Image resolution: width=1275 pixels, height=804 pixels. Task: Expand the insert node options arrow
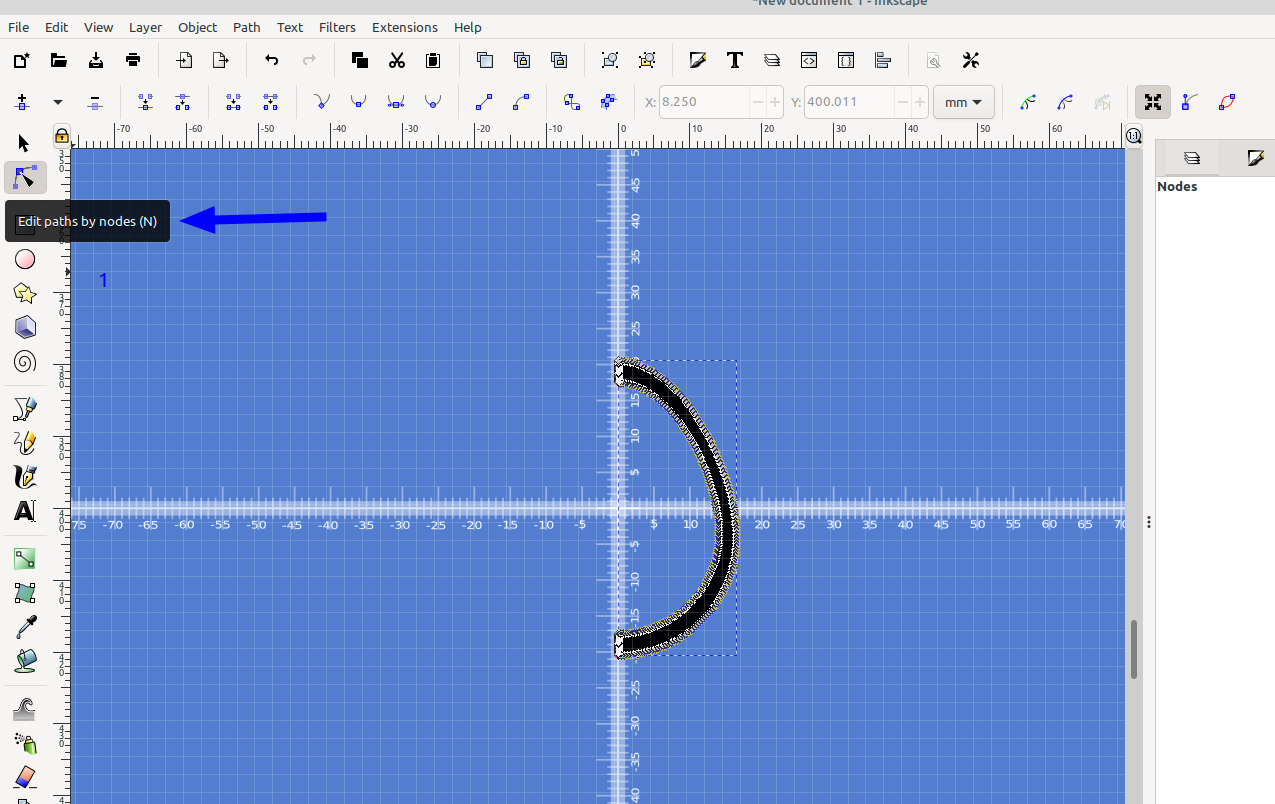58,102
